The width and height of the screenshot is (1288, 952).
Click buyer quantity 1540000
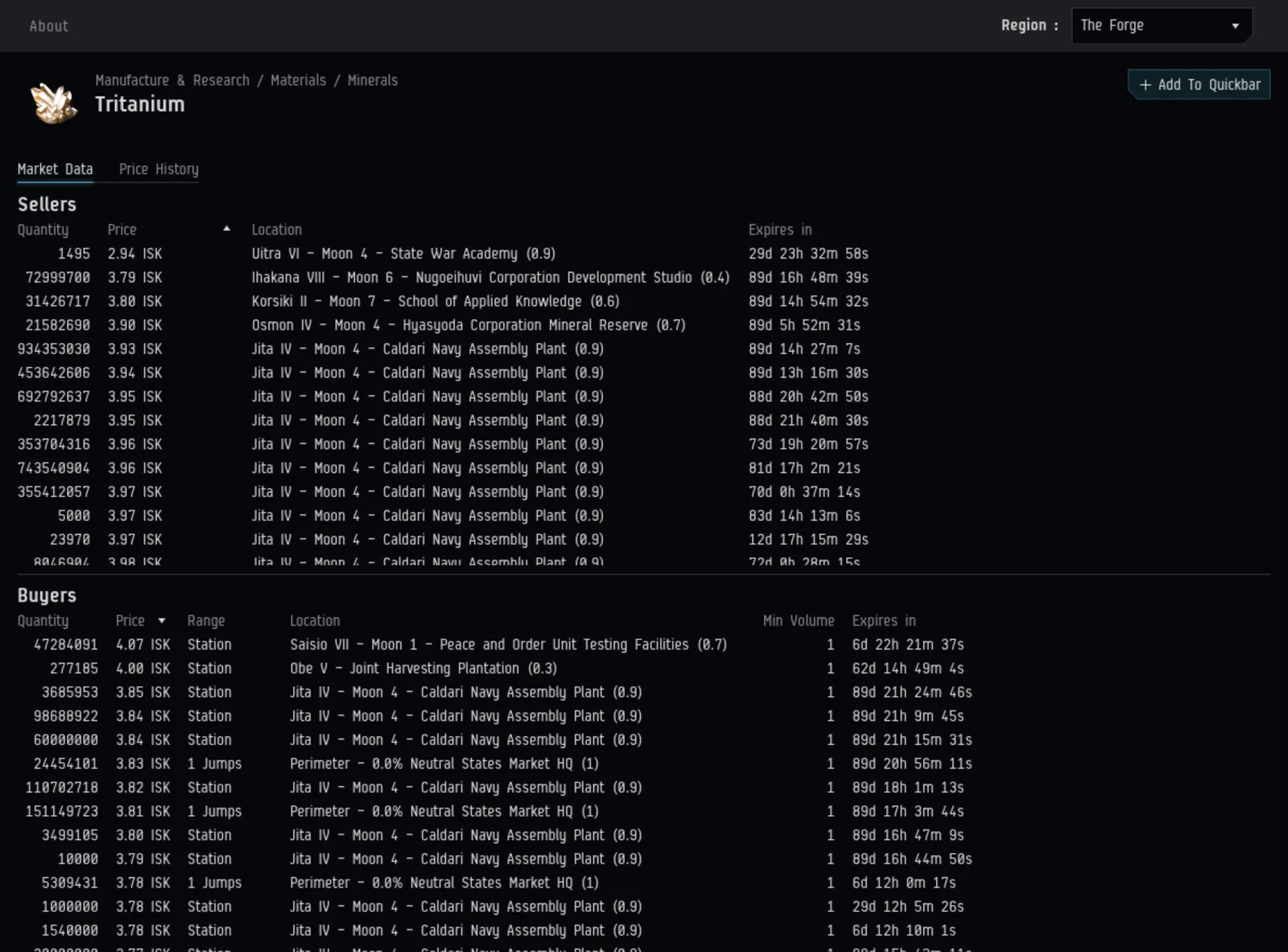pyautogui.click(x=70, y=930)
